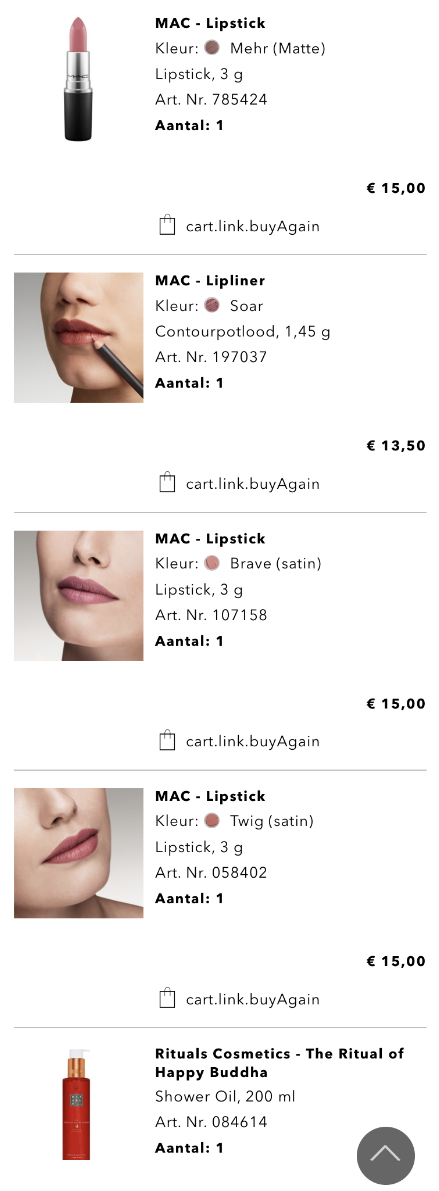439x1191 pixels.
Task: Select the Mehr (Matte) color swatch
Action: click(x=212, y=48)
